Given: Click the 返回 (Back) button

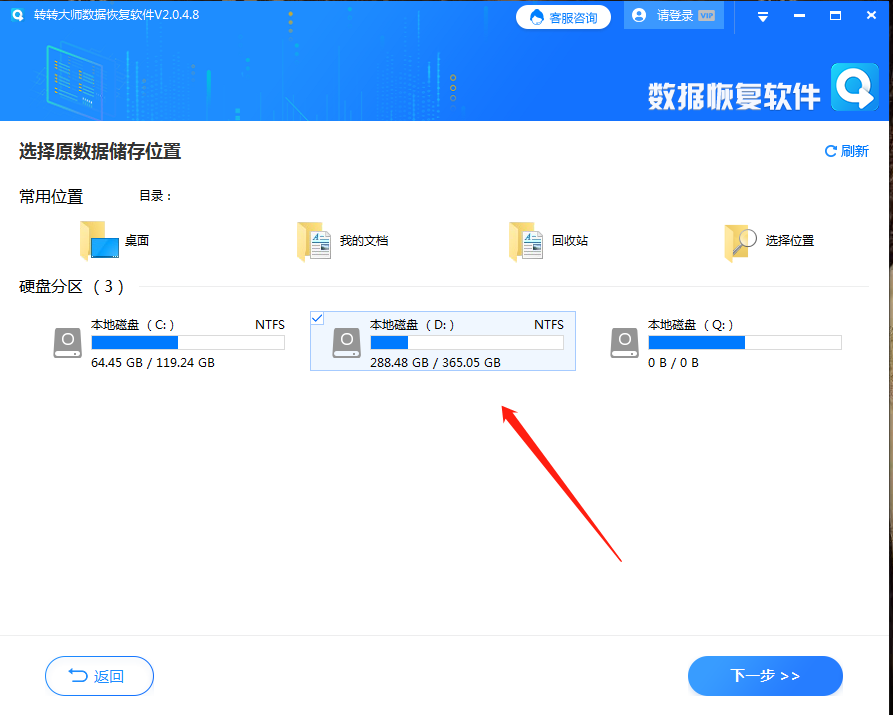Looking at the screenshot, I should tap(99, 676).
